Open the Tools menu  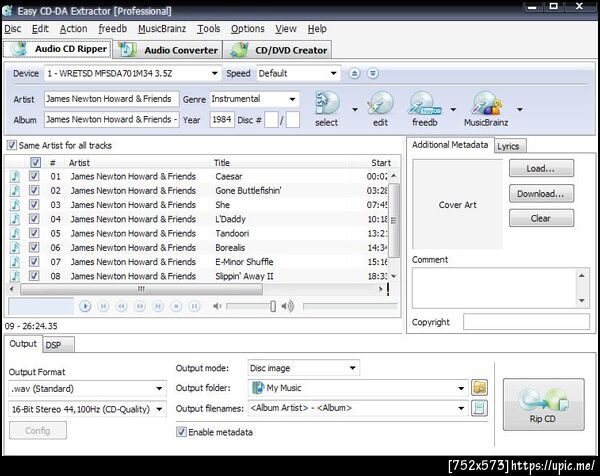[209, 29]
